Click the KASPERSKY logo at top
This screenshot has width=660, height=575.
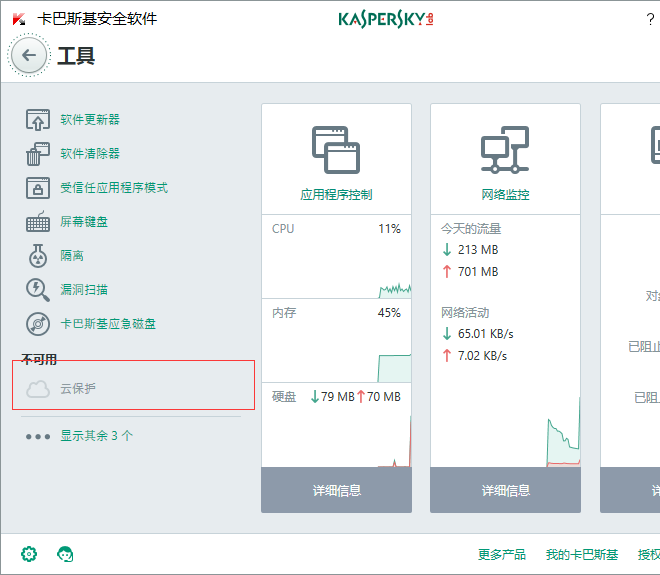click(386, 19)
